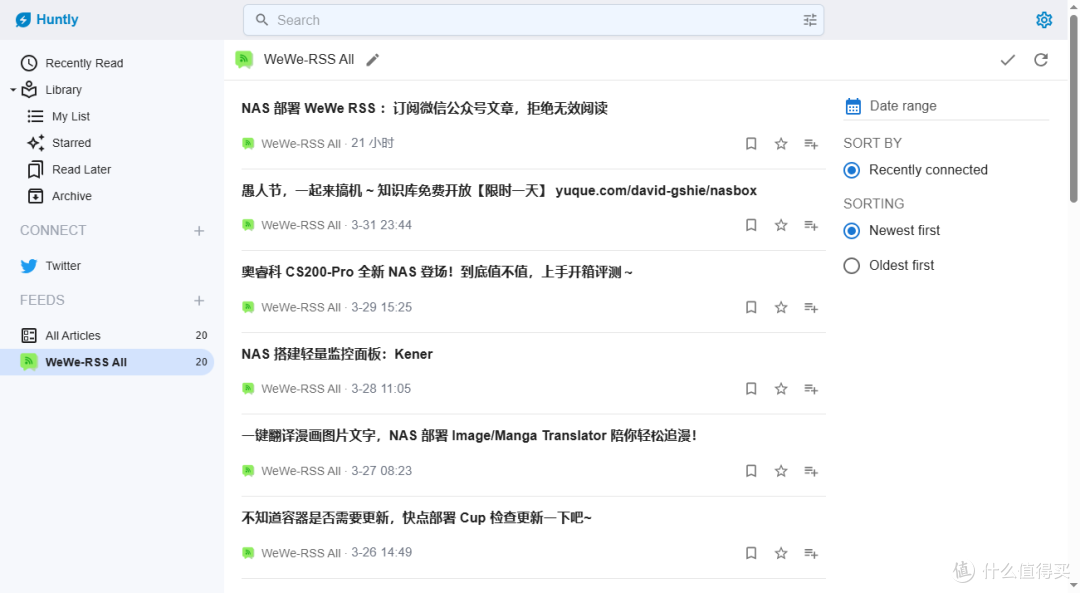Click the Library label in sidebar
Screen dimensions: 1080x593
click(x=63, y=90)
